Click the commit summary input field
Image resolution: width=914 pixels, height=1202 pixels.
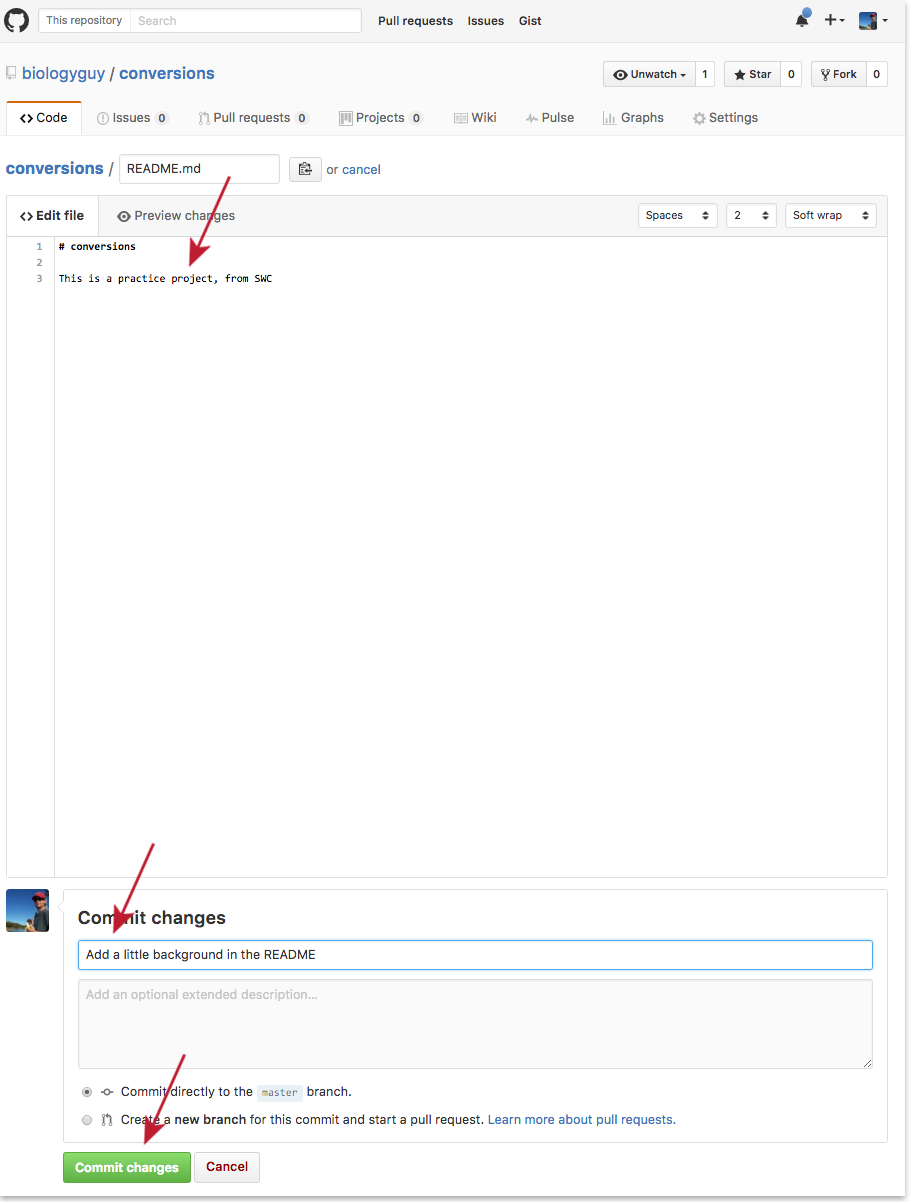(475, 955)
